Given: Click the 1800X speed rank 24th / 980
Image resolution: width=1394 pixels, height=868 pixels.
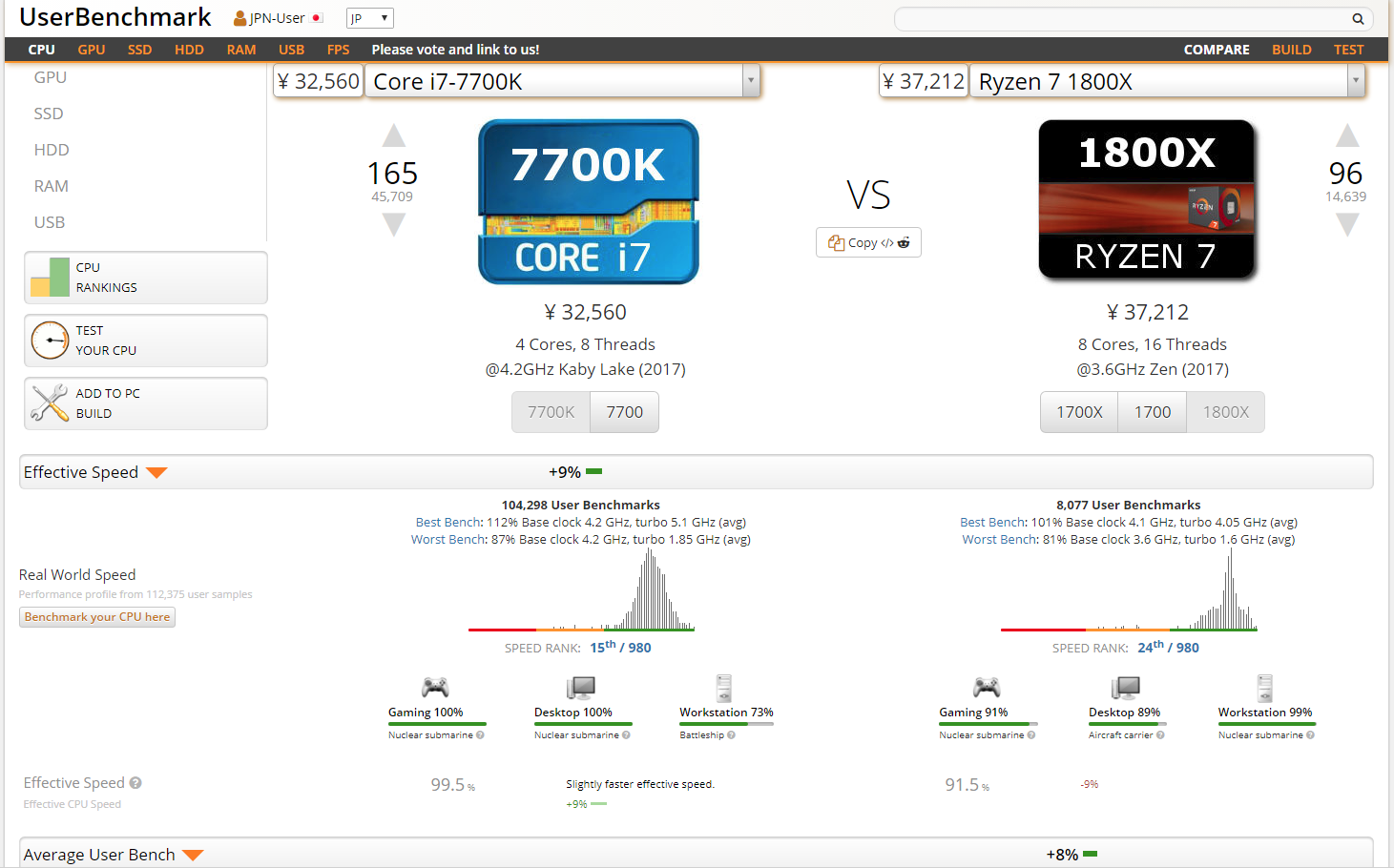Looking at the screenshot, I should (1168, 647).
